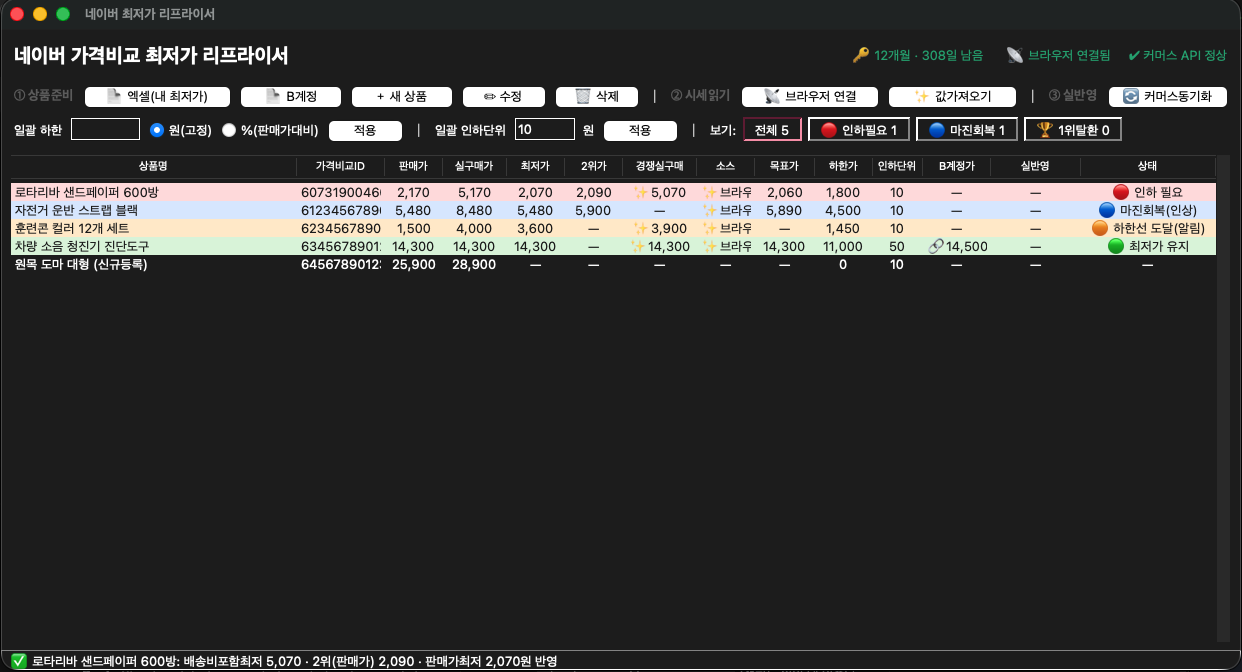
Task: Click the 커머스동기화 button
Action: pyautogui.click(x=1167, y=96)
